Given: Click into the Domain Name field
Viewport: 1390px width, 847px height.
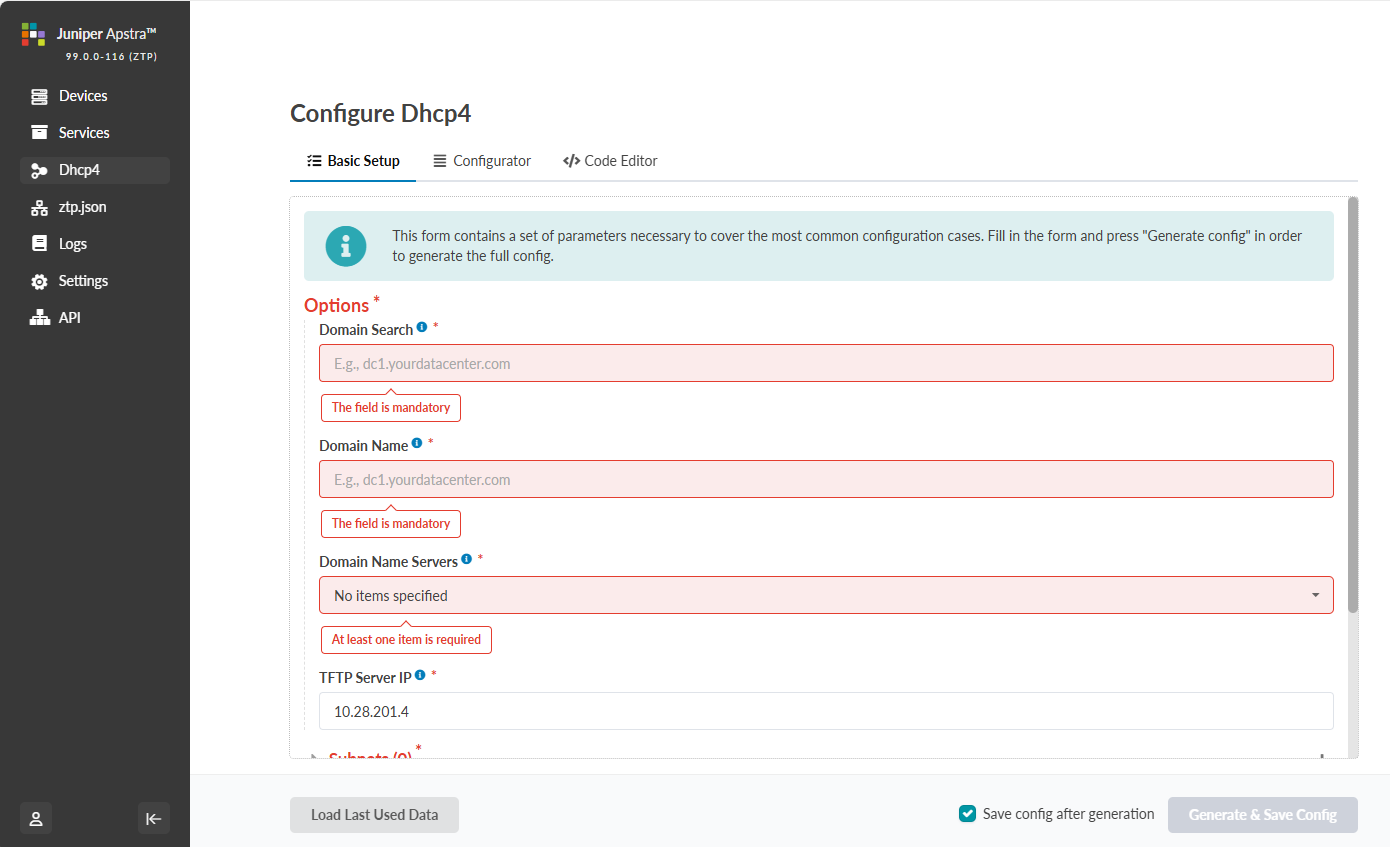Looking at the screenshot, I should [825, 480].
